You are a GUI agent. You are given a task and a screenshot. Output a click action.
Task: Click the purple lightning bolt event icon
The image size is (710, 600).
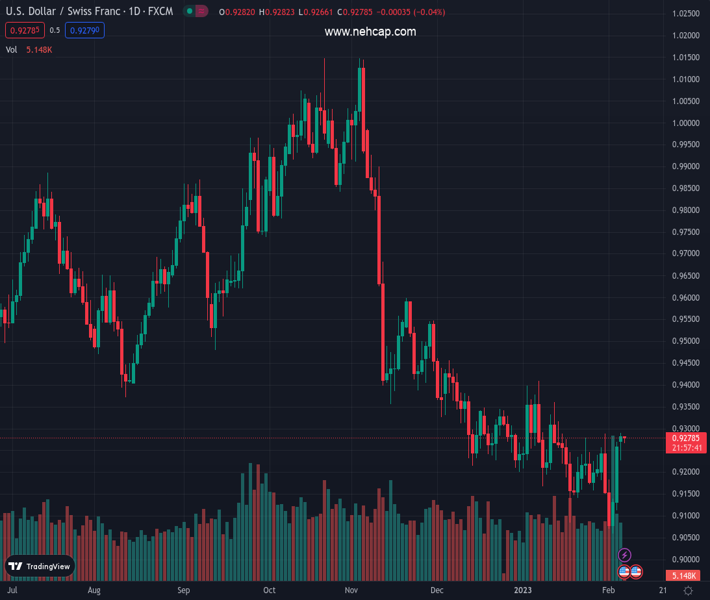(625, 555)
